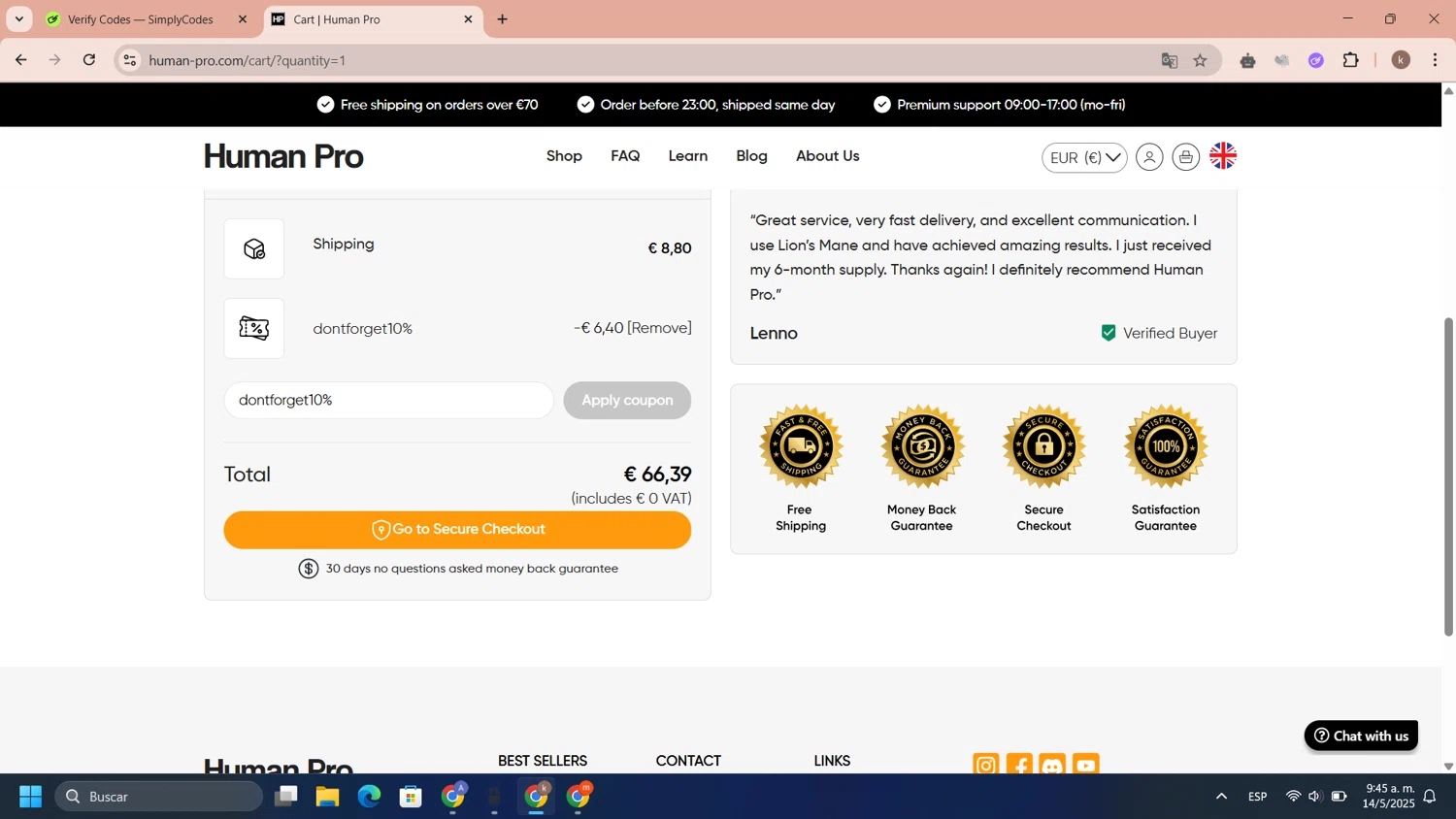Click the browser back arrow

20,60
